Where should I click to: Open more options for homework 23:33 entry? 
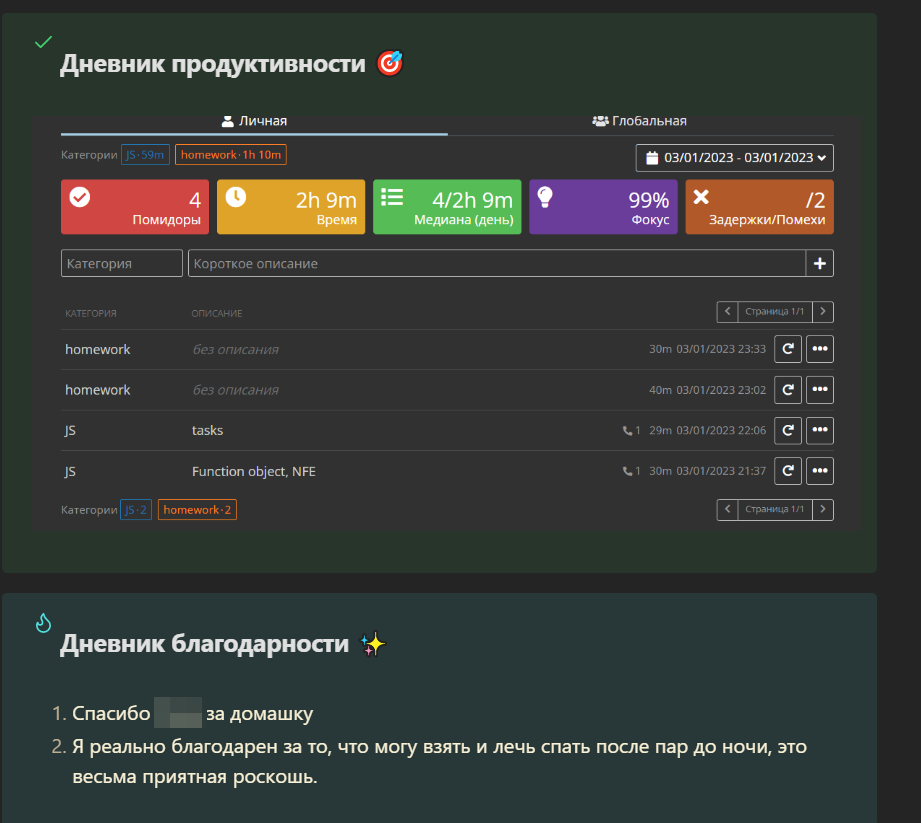[x=820, y=349]
